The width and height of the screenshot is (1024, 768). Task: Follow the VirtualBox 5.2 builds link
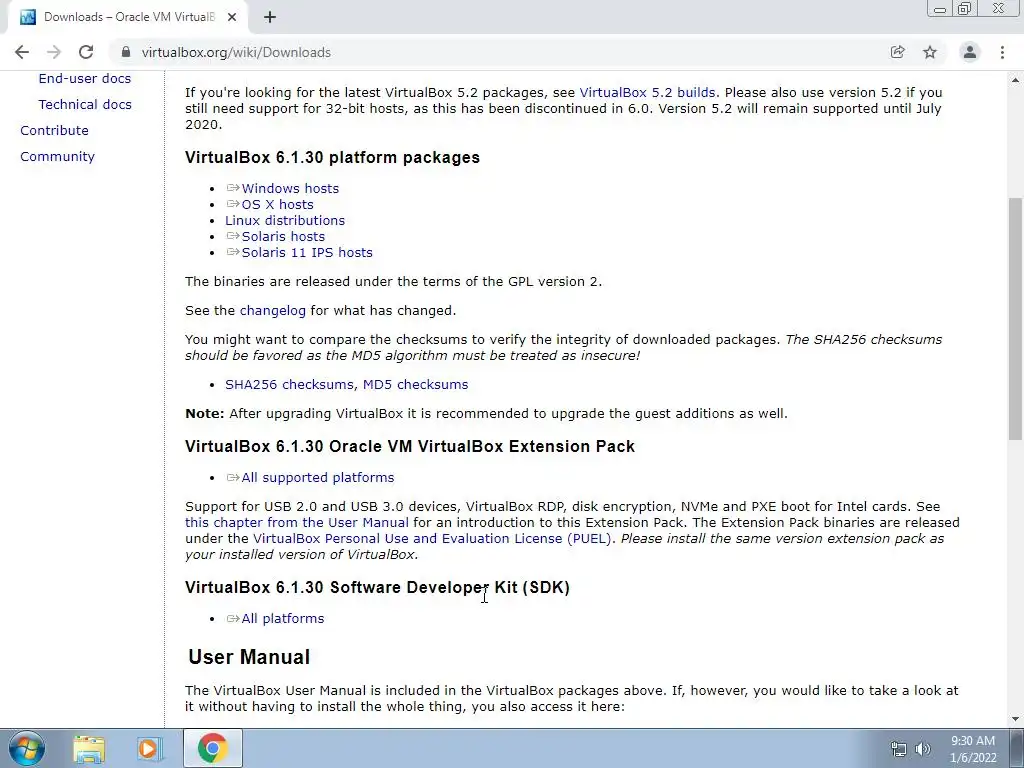click(x=647, y=93)
